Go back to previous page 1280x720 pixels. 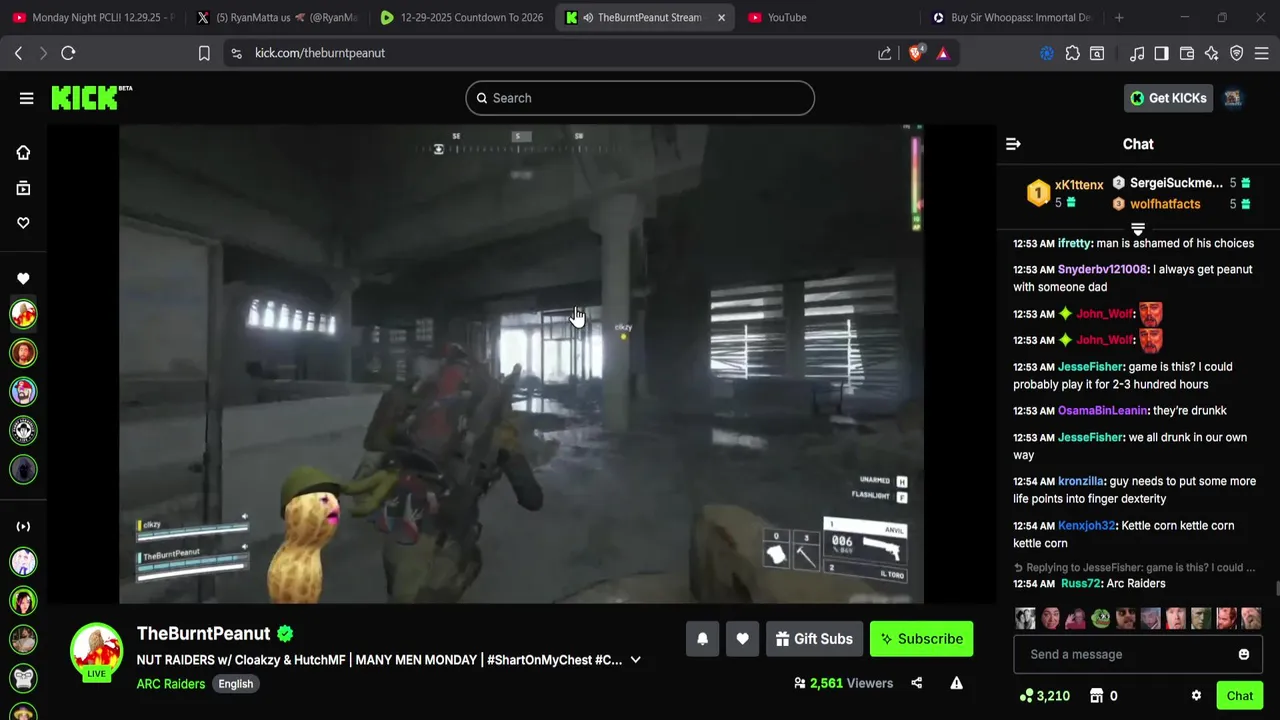tap(18, 53)
